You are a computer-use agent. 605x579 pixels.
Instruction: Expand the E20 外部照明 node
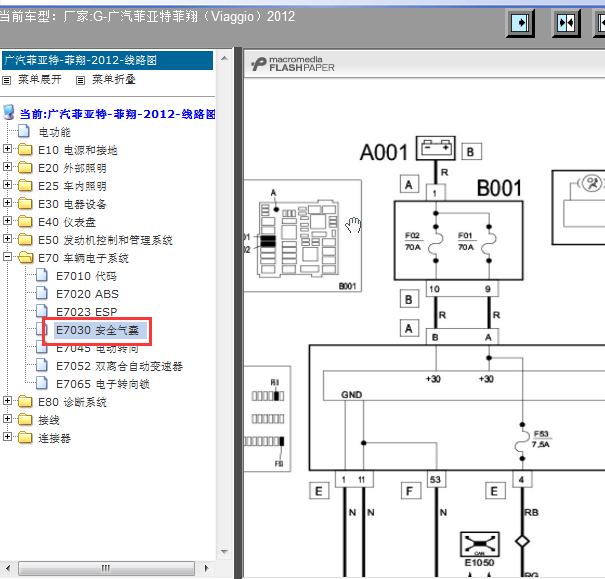(7, 167)
